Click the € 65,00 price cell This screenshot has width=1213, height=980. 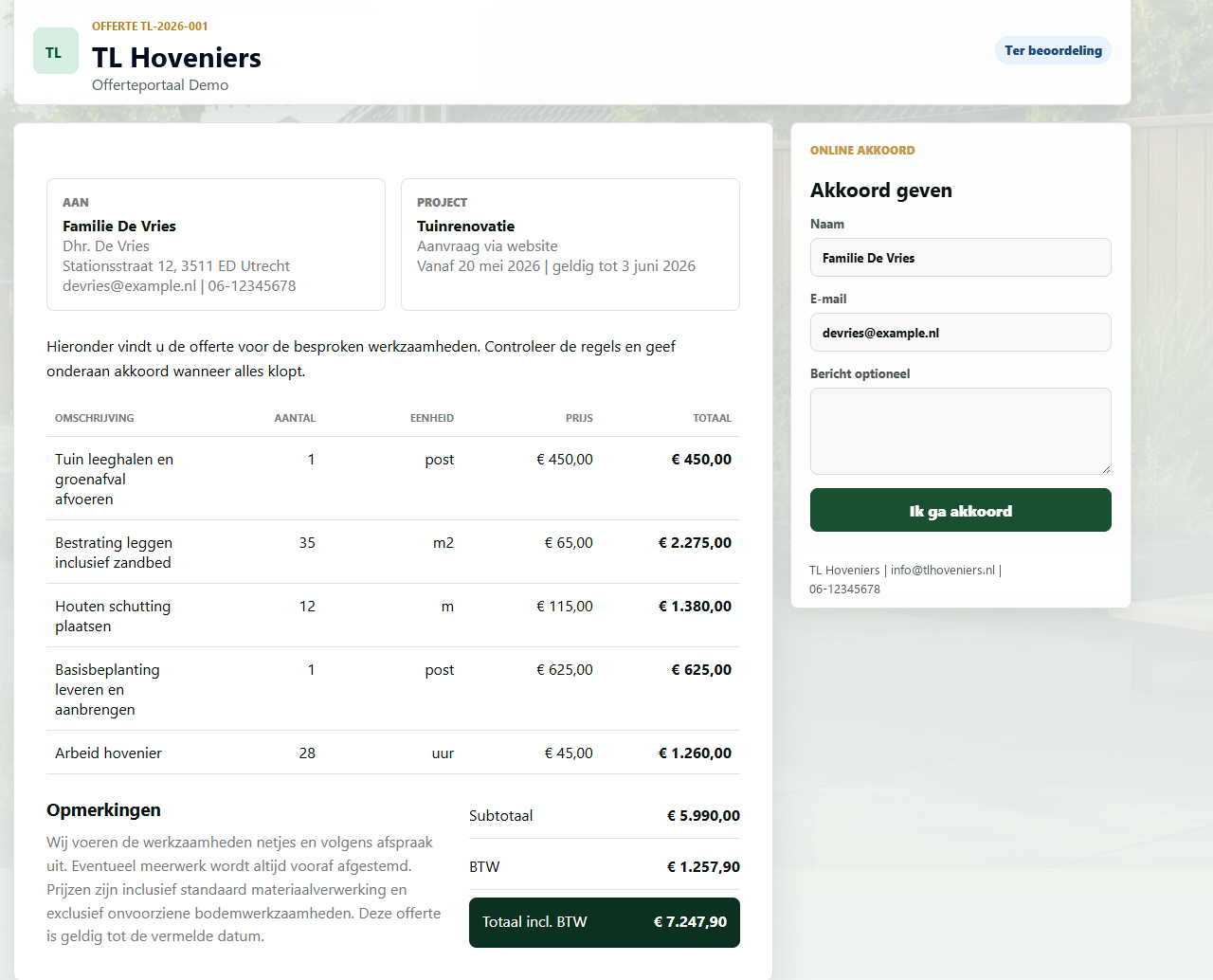569,543
